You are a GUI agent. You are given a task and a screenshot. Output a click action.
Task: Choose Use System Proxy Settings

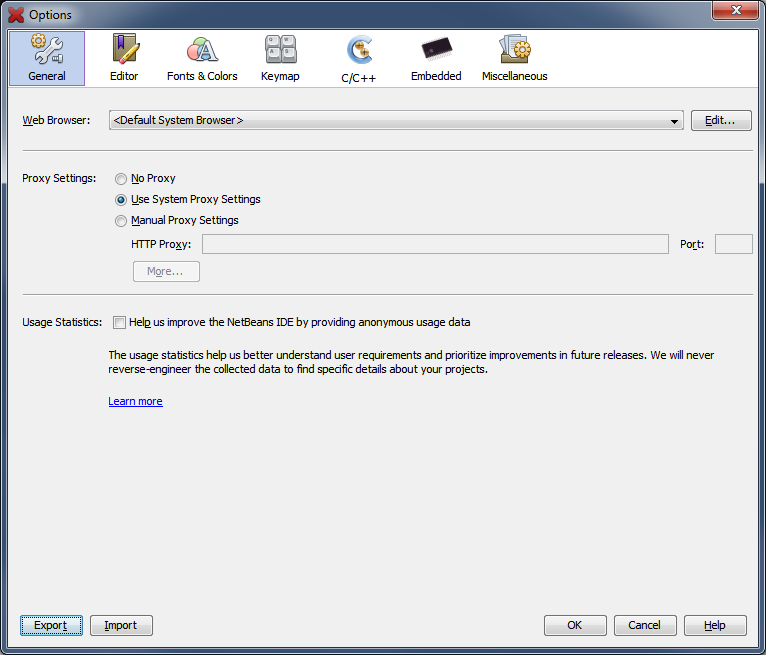121,200
